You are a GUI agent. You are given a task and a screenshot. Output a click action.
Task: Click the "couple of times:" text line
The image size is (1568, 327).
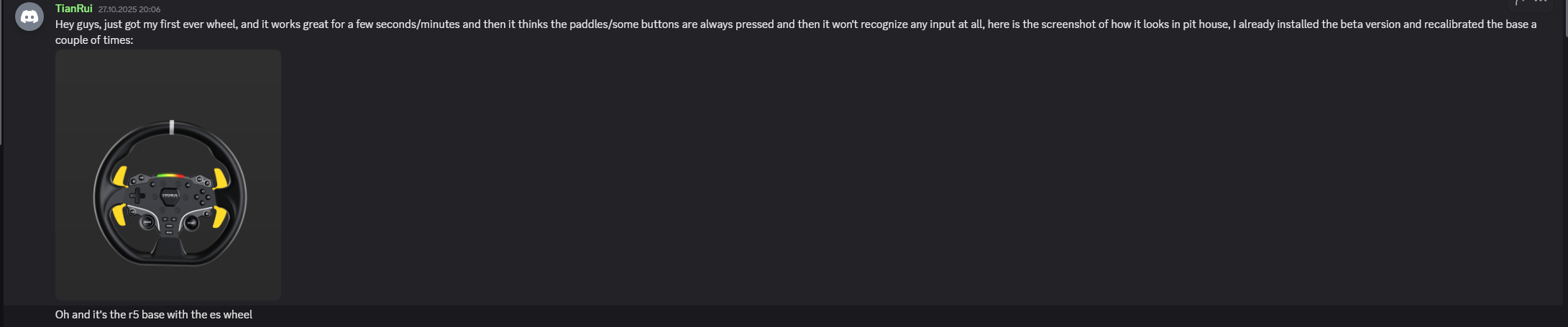[x=94, y=40]
